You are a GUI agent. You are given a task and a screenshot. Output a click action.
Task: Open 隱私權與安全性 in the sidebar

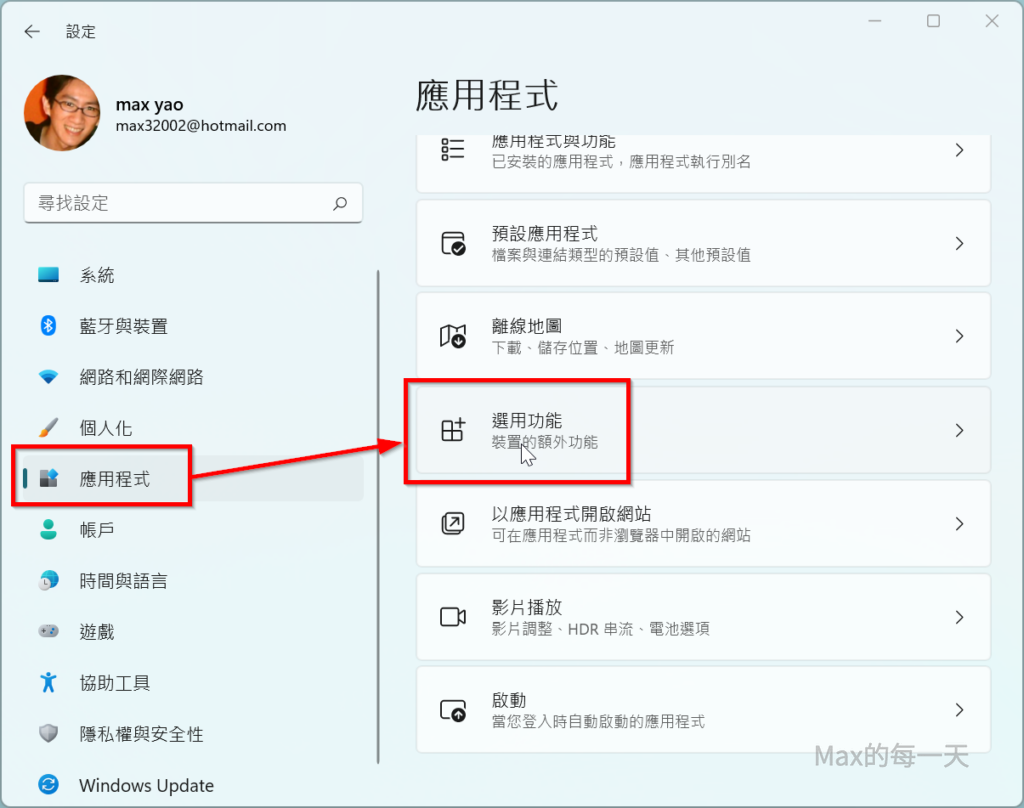[141, 734]
